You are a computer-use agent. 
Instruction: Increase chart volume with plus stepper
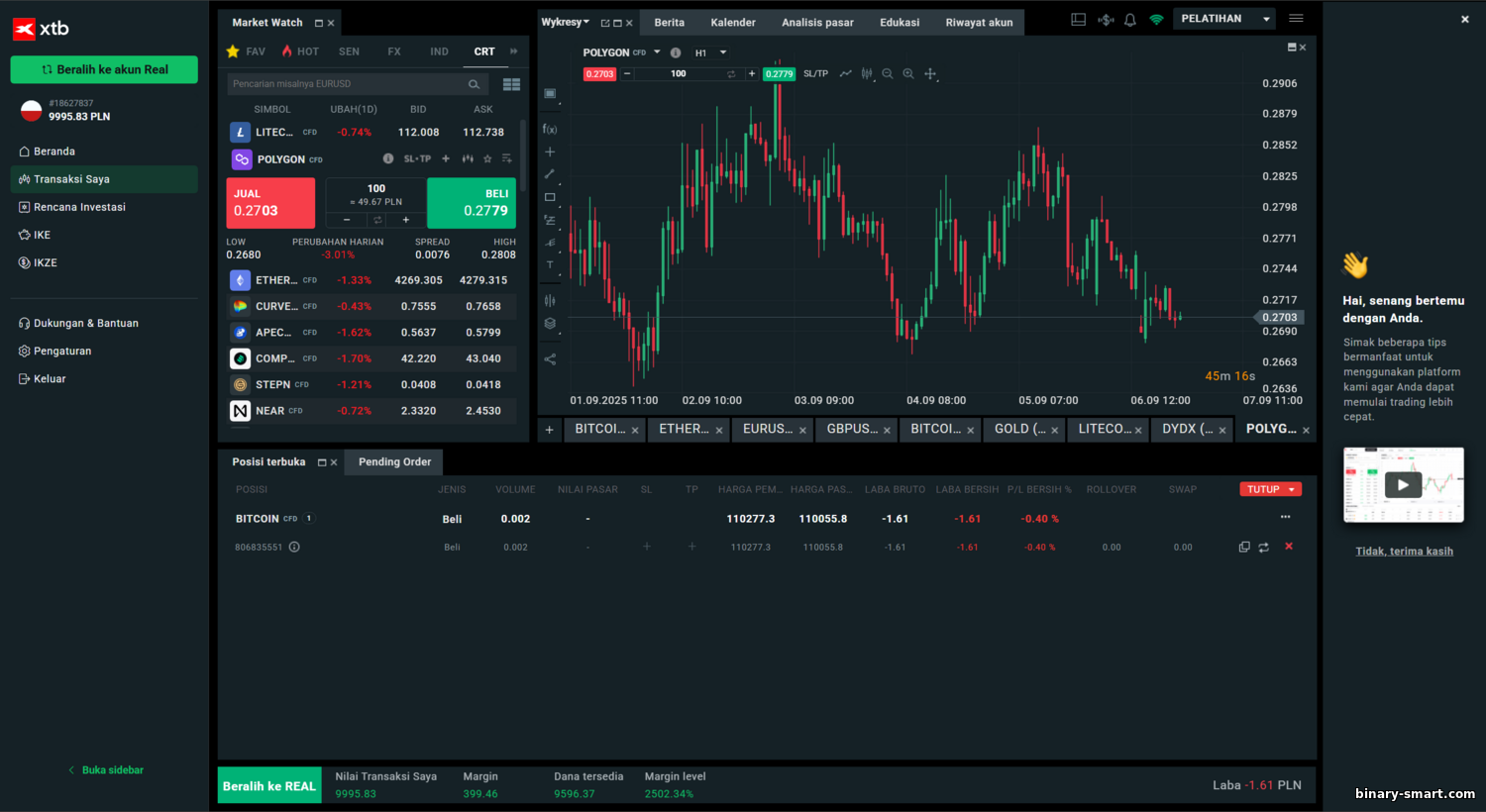coord(752,74)
